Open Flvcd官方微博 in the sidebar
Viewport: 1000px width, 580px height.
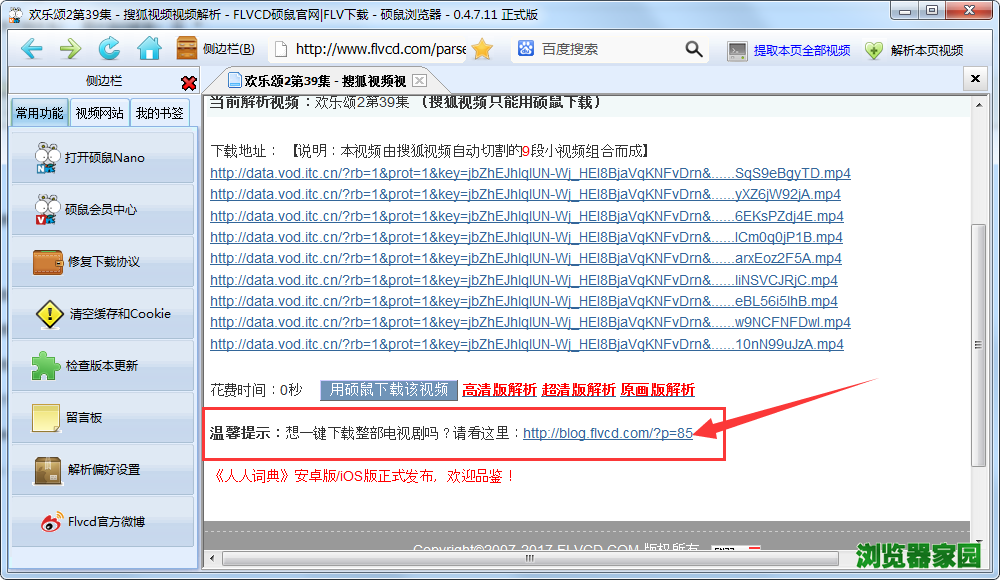[103, 521]
